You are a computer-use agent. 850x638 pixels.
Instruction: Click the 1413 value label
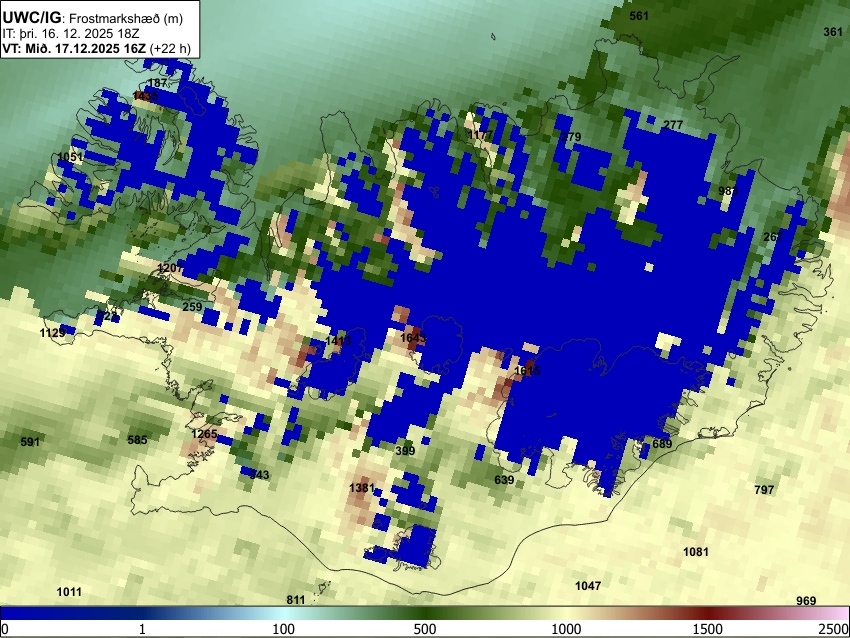pyautogui.click(x=338, y=340)
